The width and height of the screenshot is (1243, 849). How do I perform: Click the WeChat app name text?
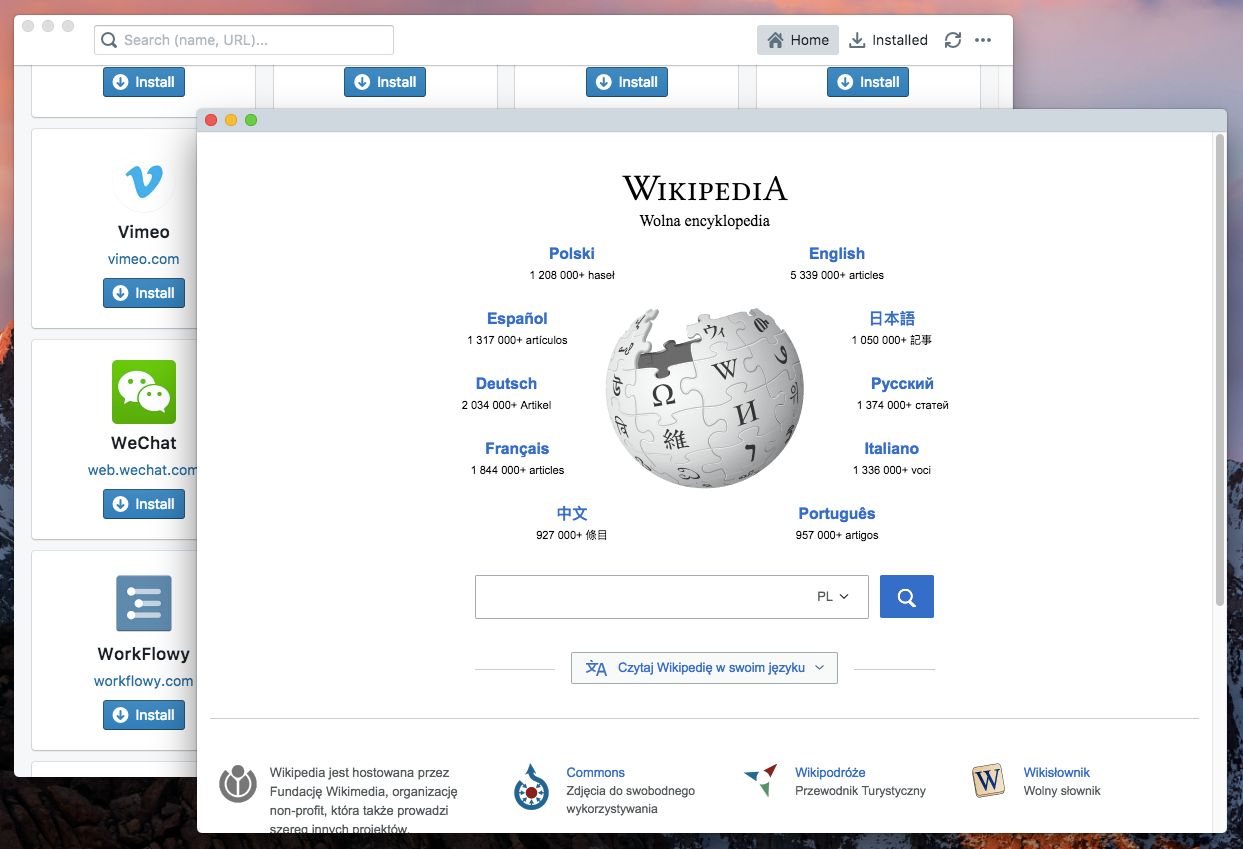pyautogui.click(x=144, y=443)
